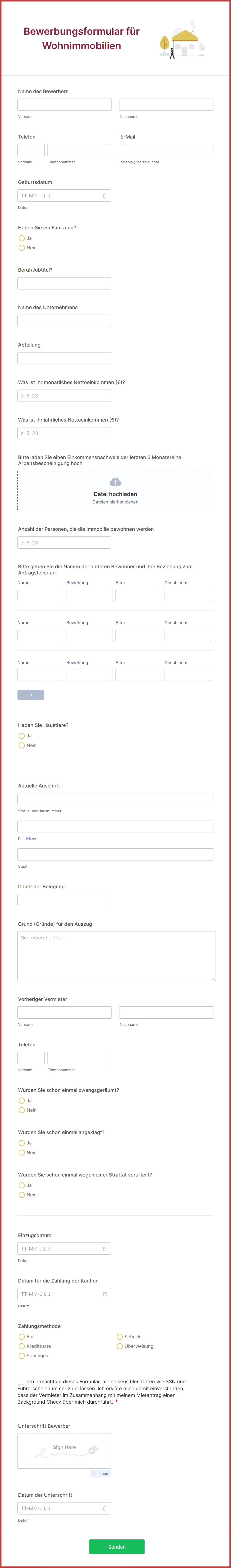231x1568 pixels.
Task: Click the Beruf/Jobtitel field
Action: pyautogui.click(x=64, y=283)
